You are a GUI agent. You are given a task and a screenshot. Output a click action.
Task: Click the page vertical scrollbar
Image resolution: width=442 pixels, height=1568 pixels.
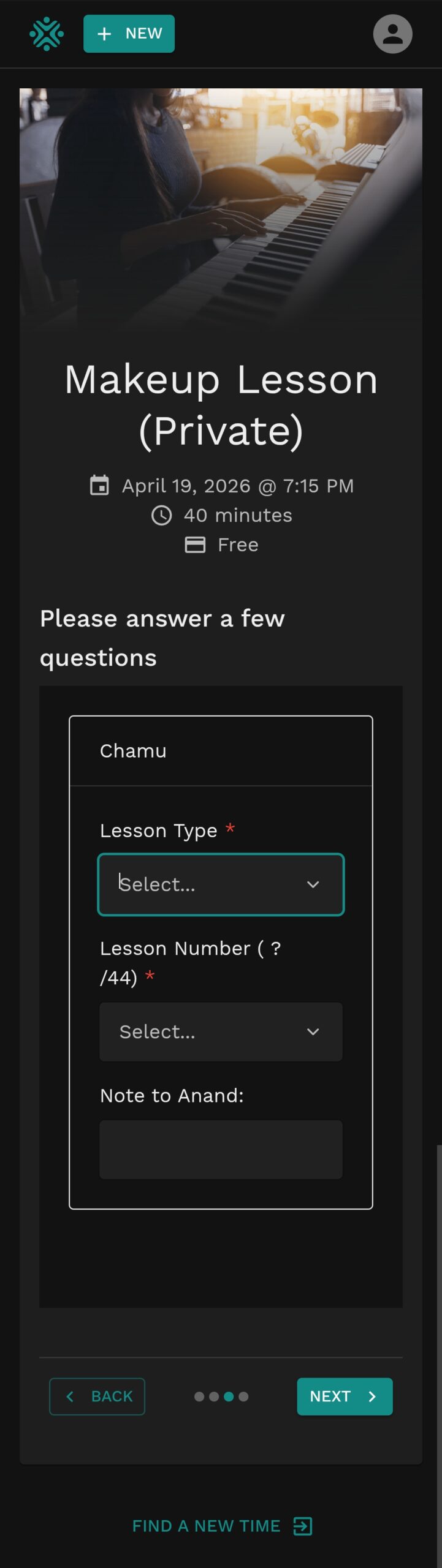pyautogui.click(x=439, y=1347)
